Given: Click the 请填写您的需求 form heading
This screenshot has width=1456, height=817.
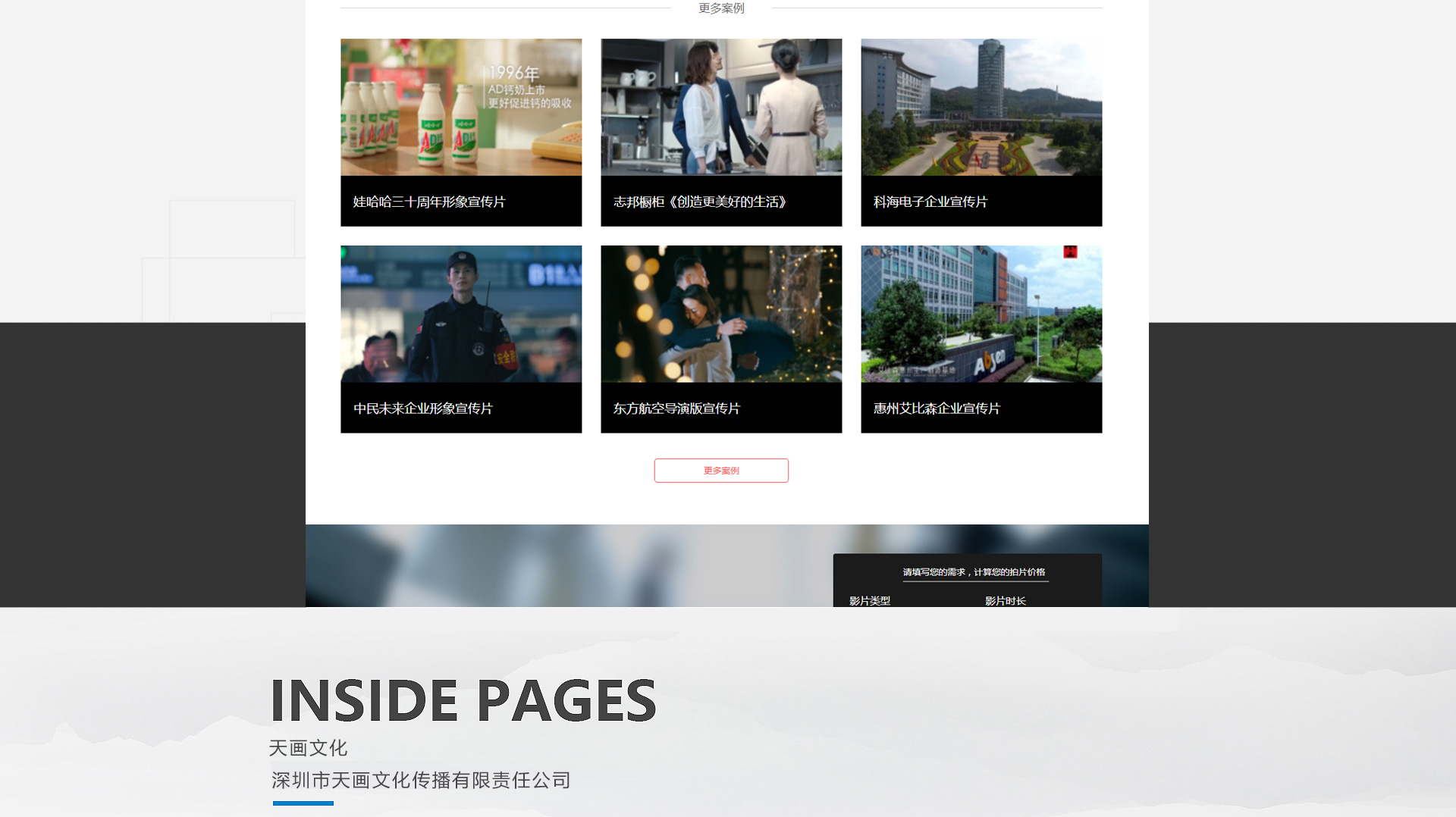Looking at the screenshot, I should pyautogui.click(x=974, y=572).
